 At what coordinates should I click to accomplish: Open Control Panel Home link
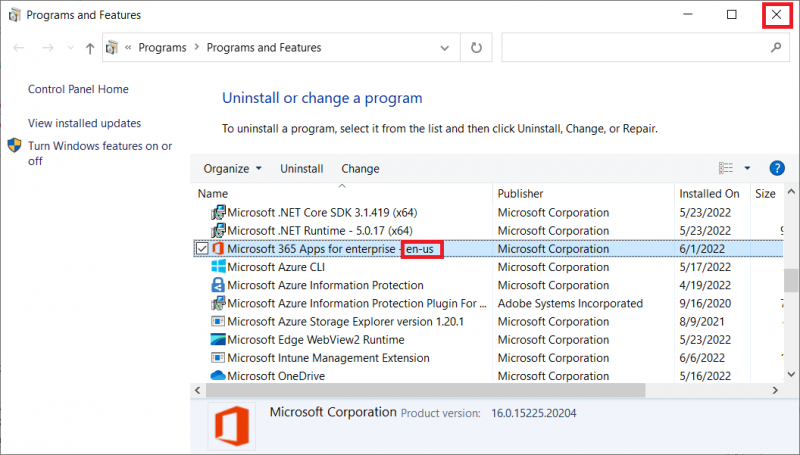click(x=78, y=89)
